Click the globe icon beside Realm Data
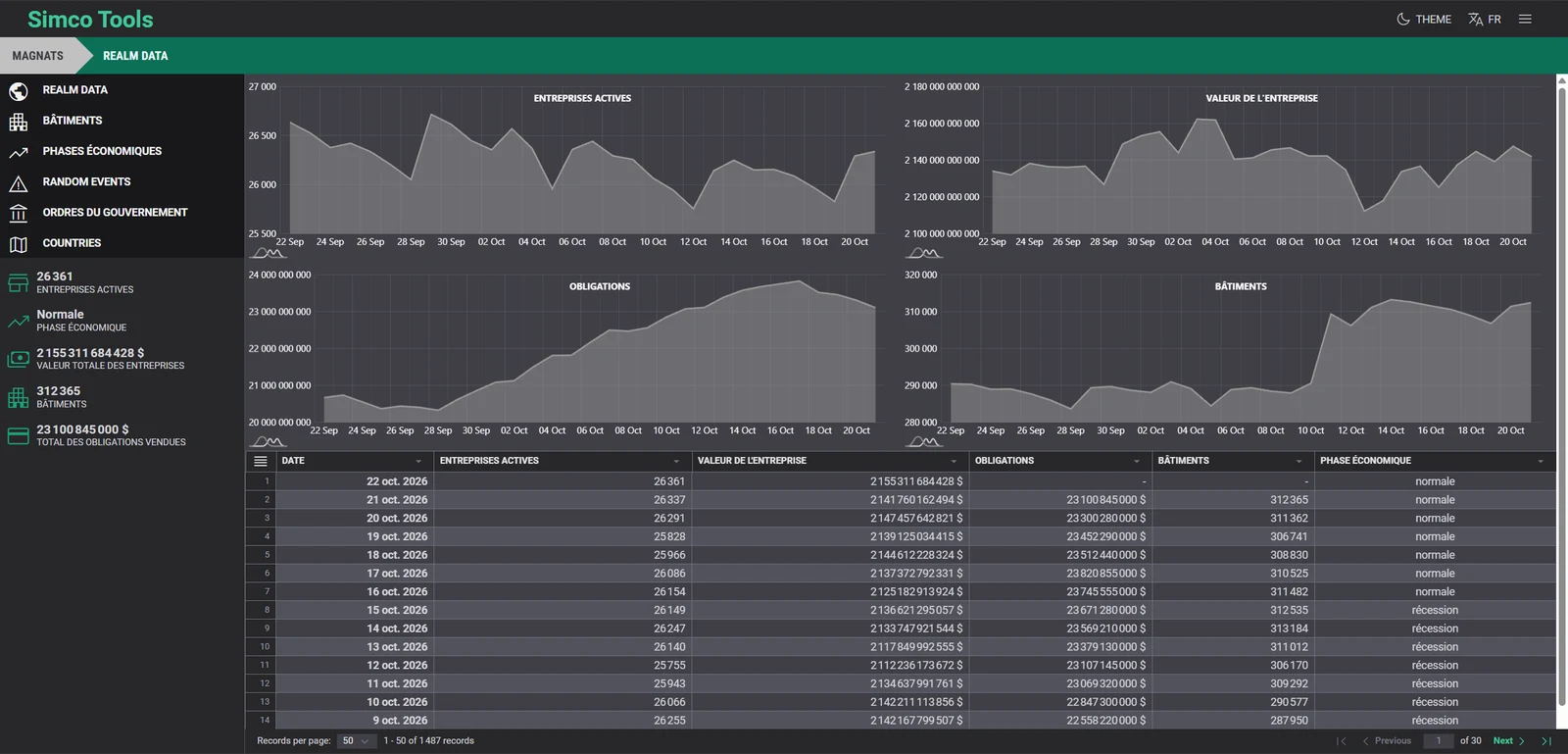Viewport: 1568px width, 754px height. coord(18,91)
